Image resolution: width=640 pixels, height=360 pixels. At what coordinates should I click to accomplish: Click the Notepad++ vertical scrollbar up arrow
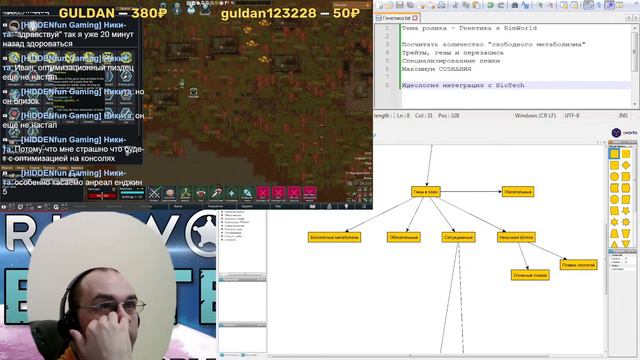635,28
